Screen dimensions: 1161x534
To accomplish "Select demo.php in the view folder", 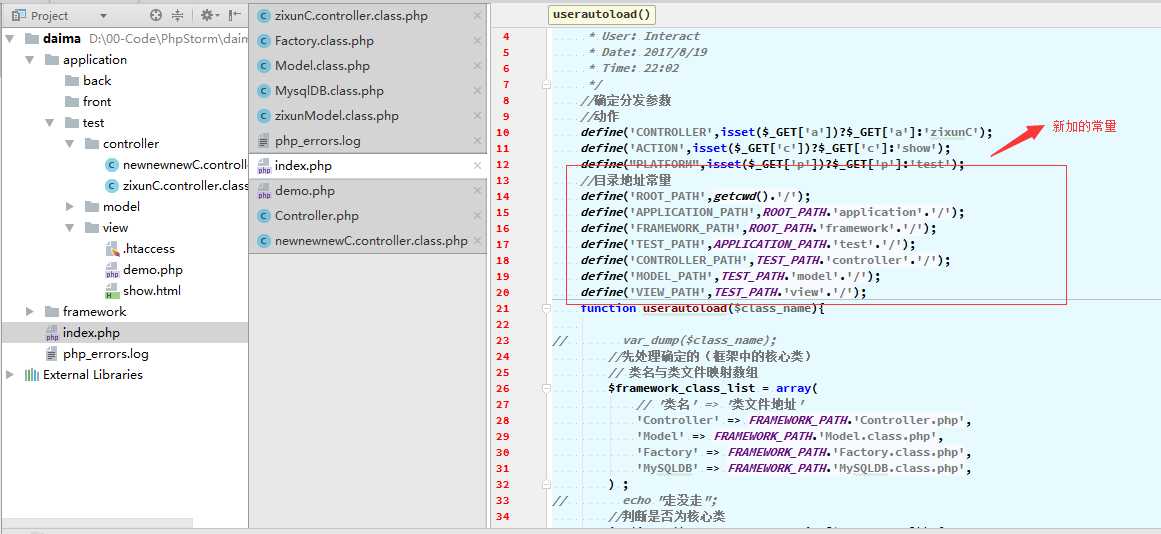I will click(x=153, y=270).
